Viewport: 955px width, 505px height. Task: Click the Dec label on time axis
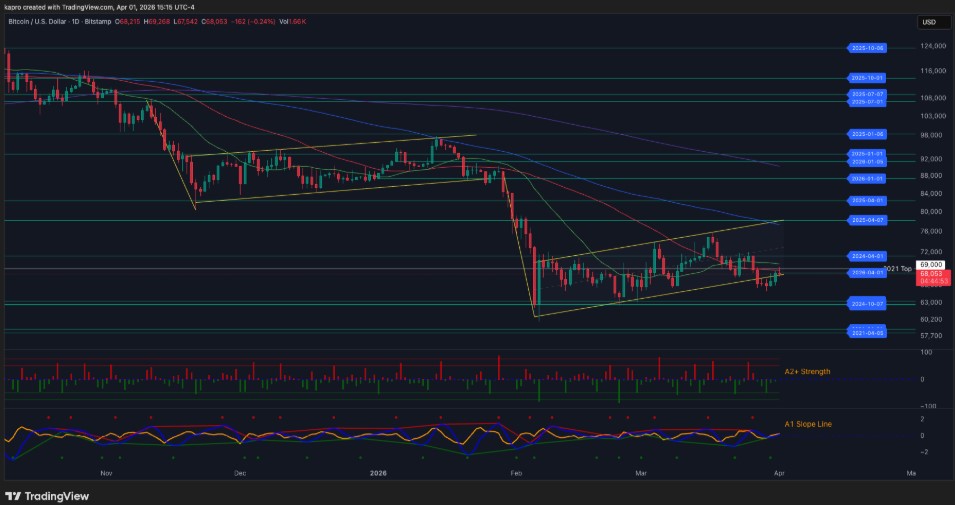pos(239,473)
